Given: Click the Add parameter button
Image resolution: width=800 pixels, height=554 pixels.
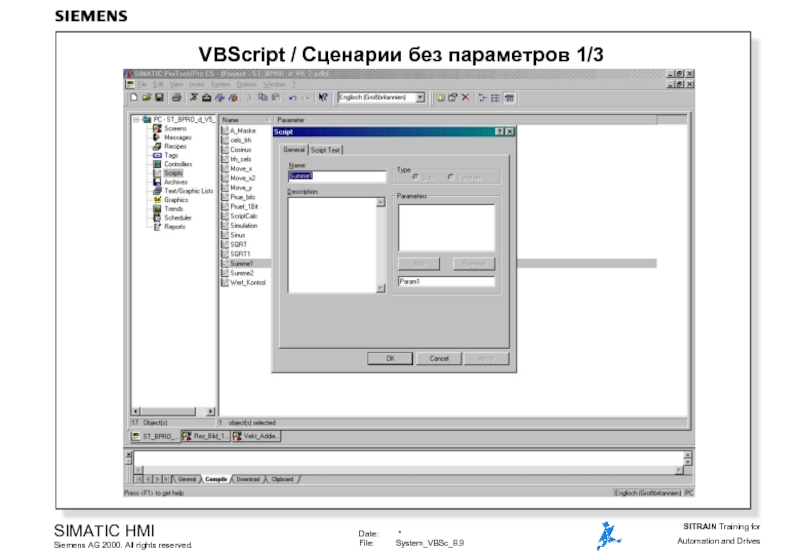Looking at the screenshot, I should [418, 264].
